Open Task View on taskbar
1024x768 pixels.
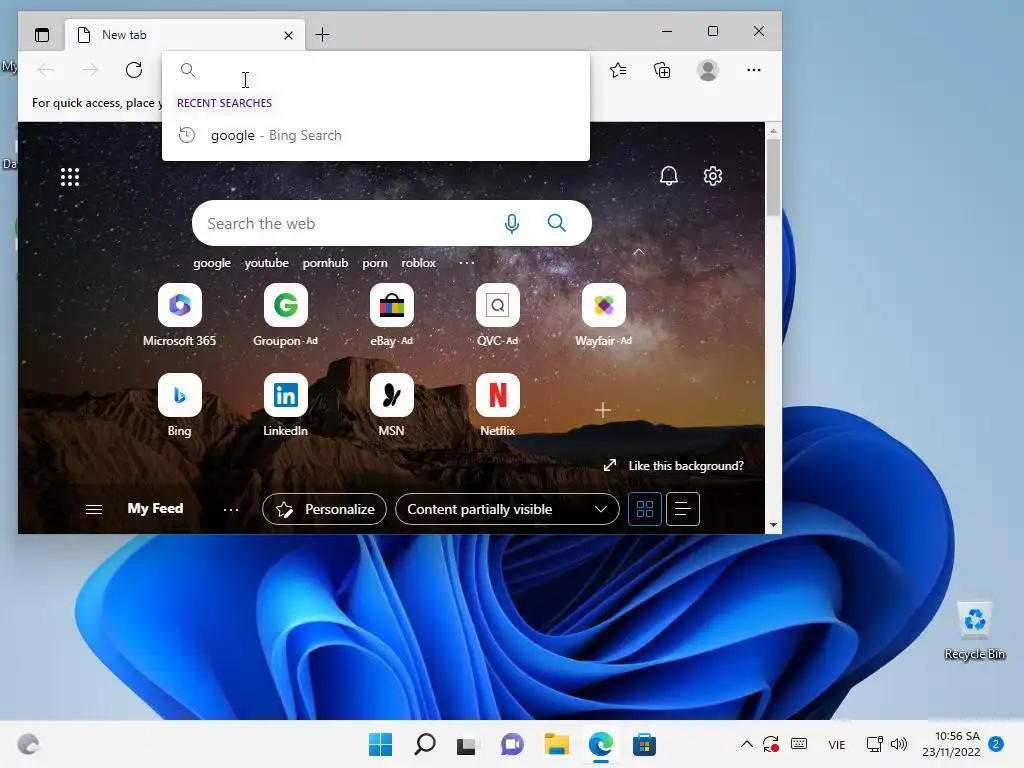466,744
